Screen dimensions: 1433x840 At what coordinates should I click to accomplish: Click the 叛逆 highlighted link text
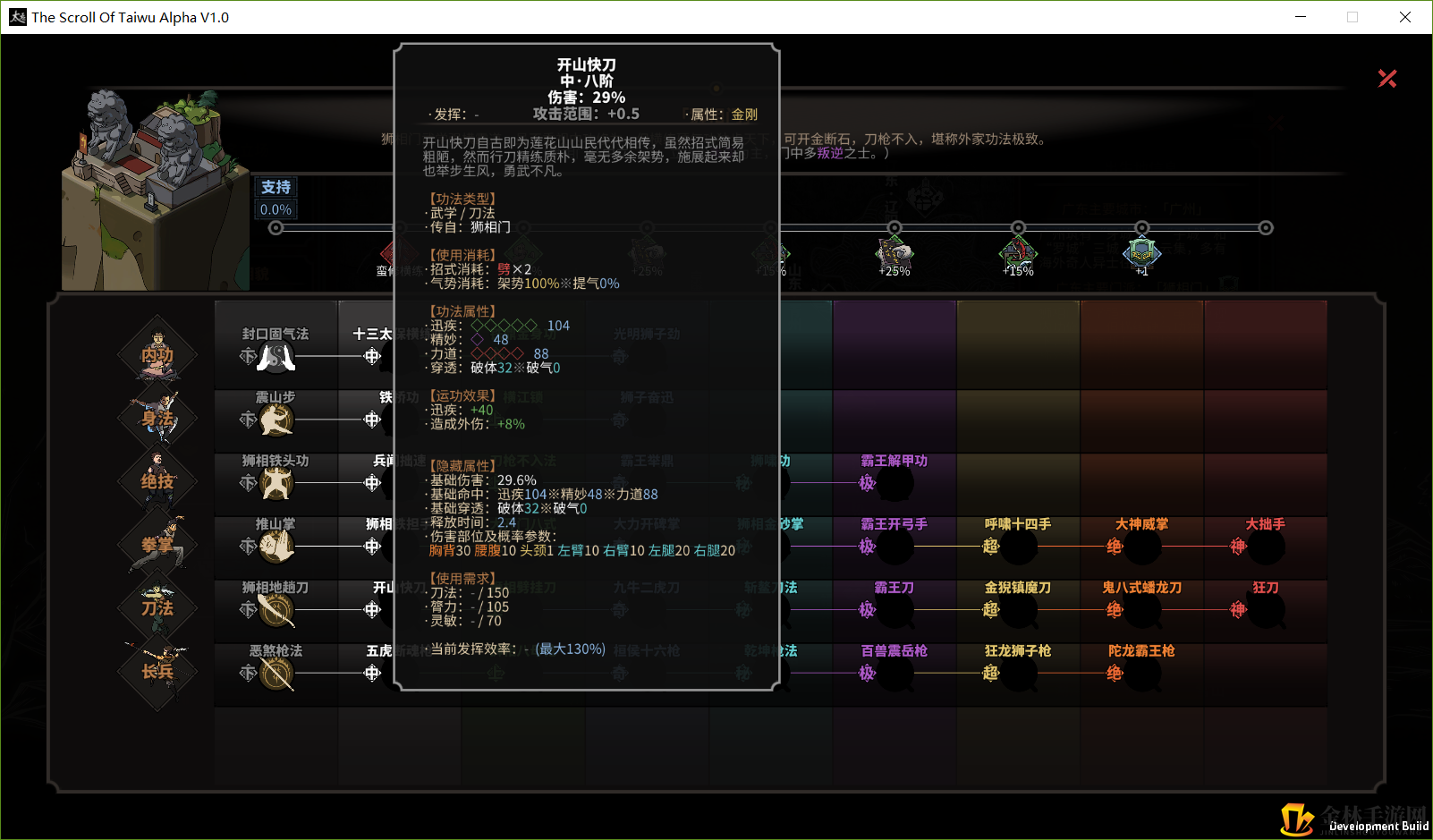(x=830, y=153)
